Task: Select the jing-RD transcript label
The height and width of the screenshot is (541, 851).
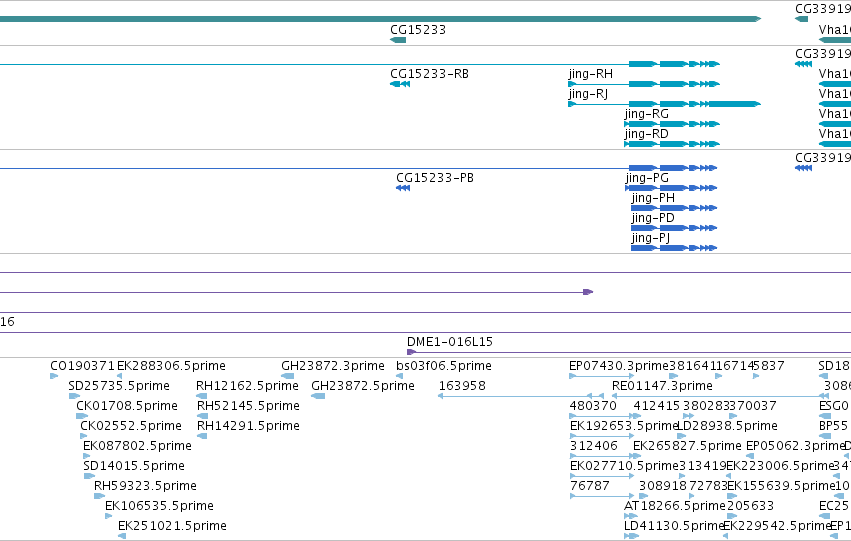Action: (x=646, y=134)
